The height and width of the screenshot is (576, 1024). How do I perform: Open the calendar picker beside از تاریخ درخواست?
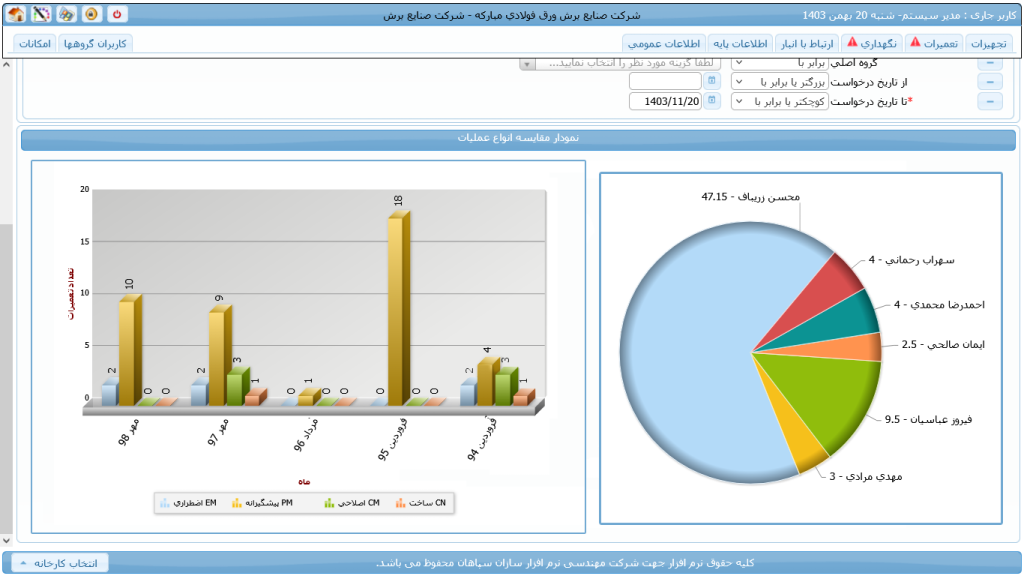point(711,81)
